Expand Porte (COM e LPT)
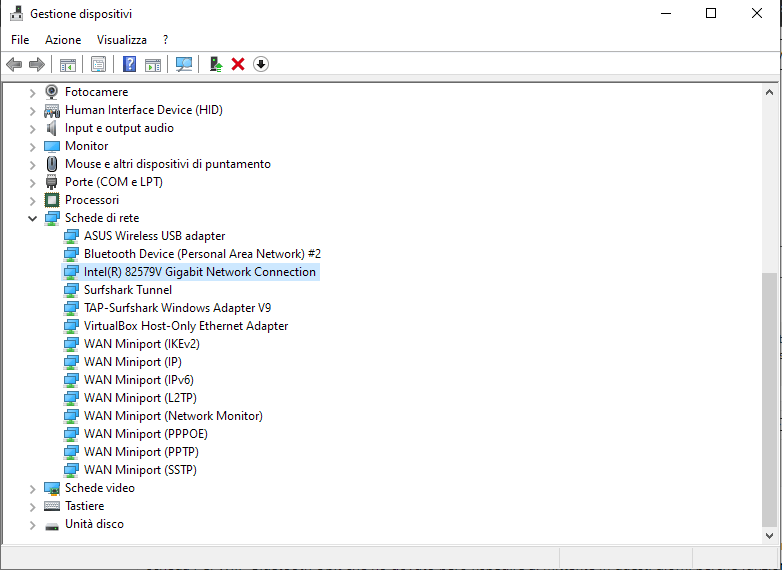The height and width of the screenshot is (570, 782). coord(32,183)
